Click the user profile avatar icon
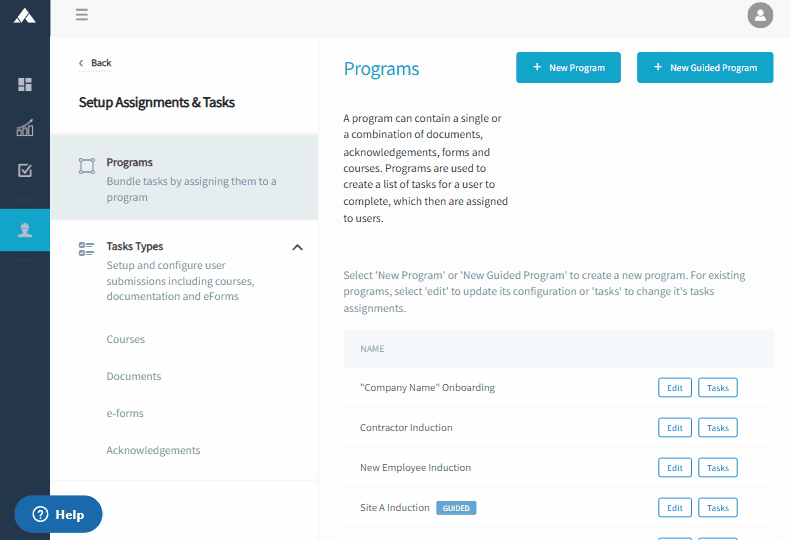This screenshot has width=791, height=540. 760,15
